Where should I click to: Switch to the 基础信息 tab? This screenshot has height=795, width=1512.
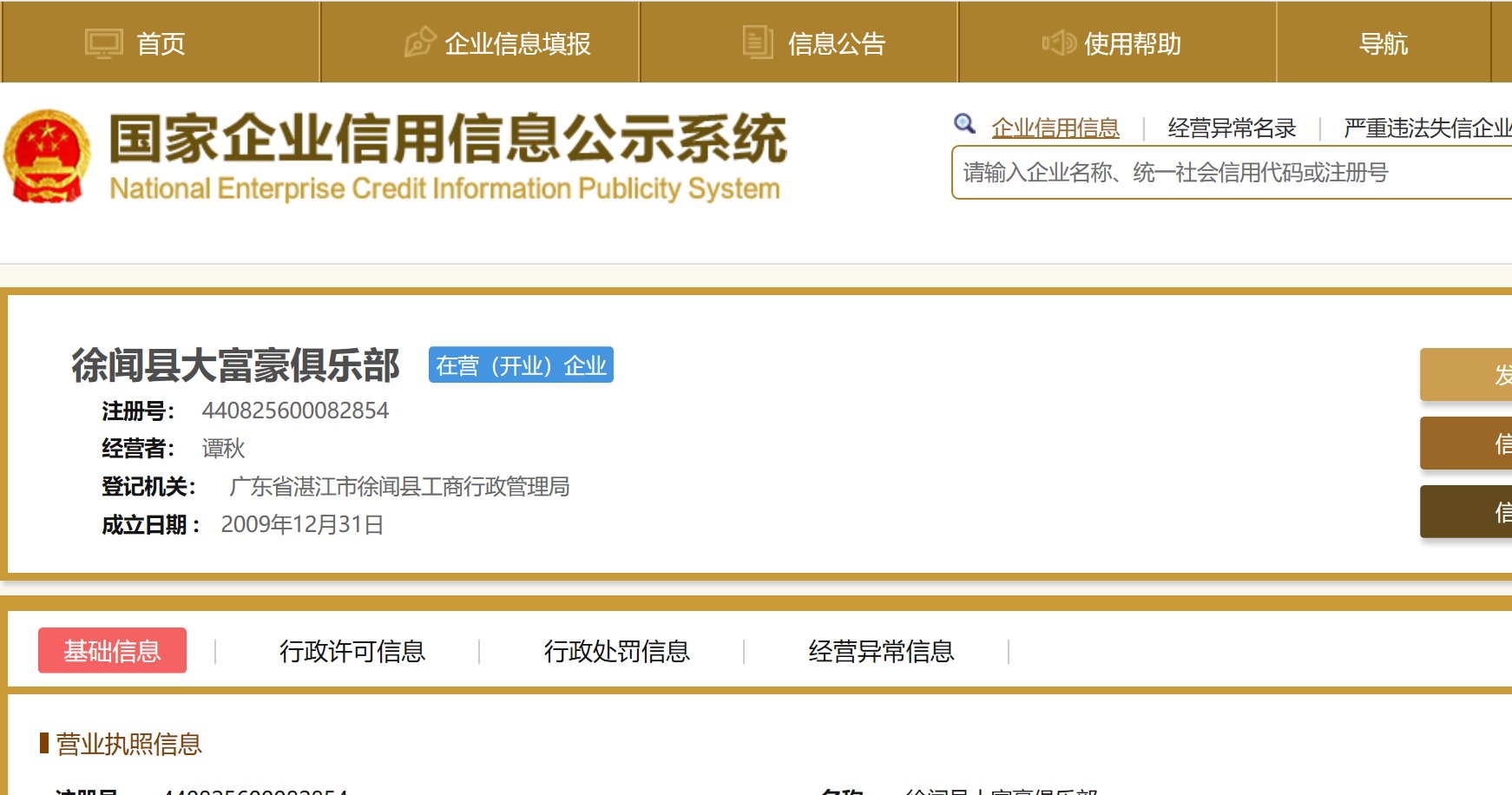tap(112, 650)
